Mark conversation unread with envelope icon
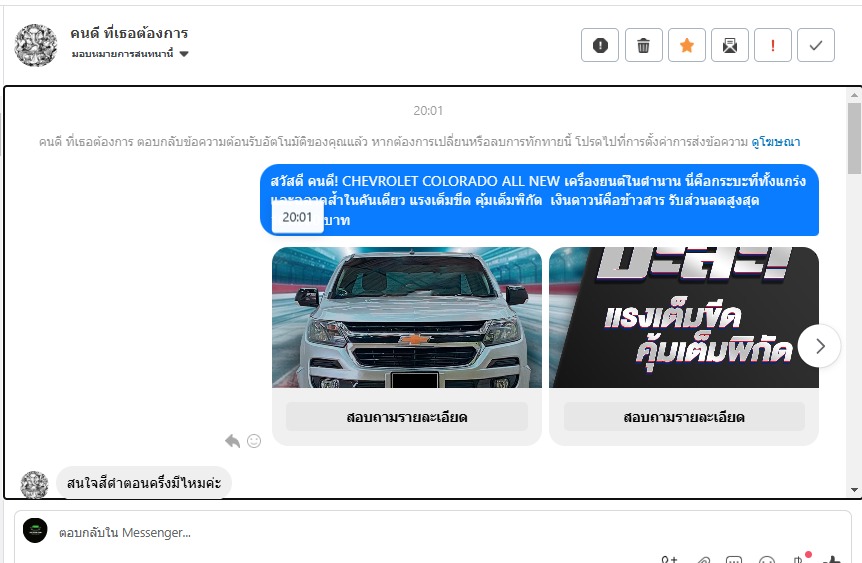862x563 pixels. pos(730,45)
